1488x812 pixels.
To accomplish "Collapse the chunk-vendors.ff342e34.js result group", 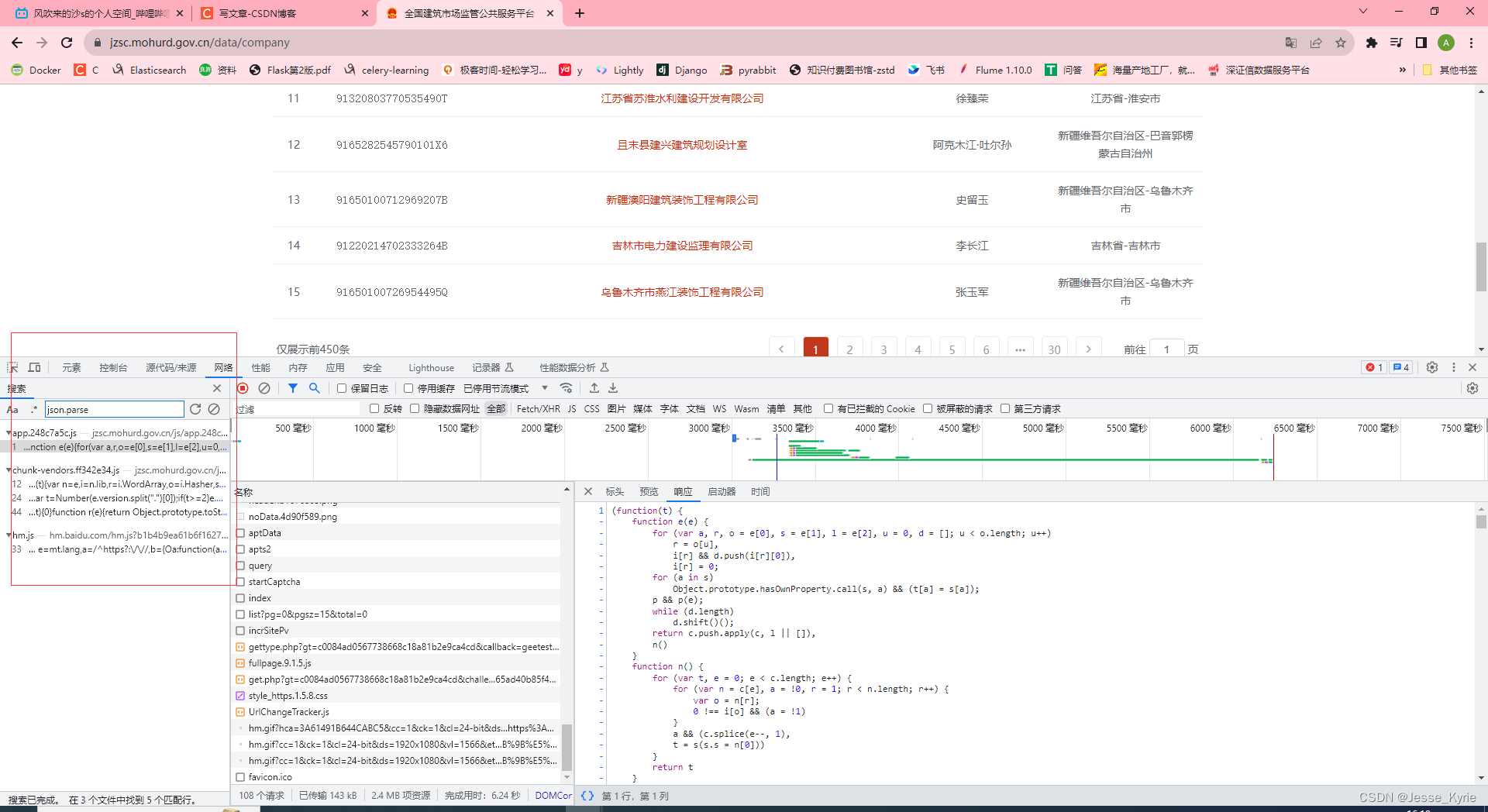I will pyautogui.click(x=9, y=470).
